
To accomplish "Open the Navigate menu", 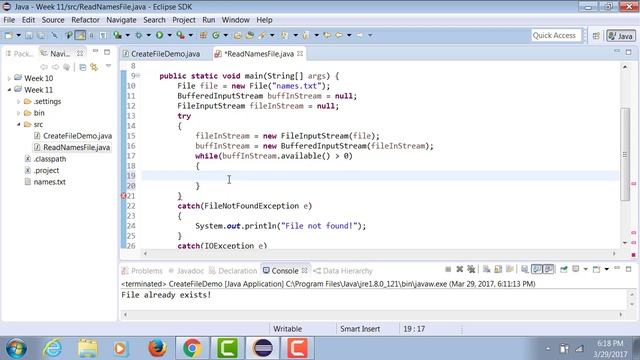I will pos(121,20).
